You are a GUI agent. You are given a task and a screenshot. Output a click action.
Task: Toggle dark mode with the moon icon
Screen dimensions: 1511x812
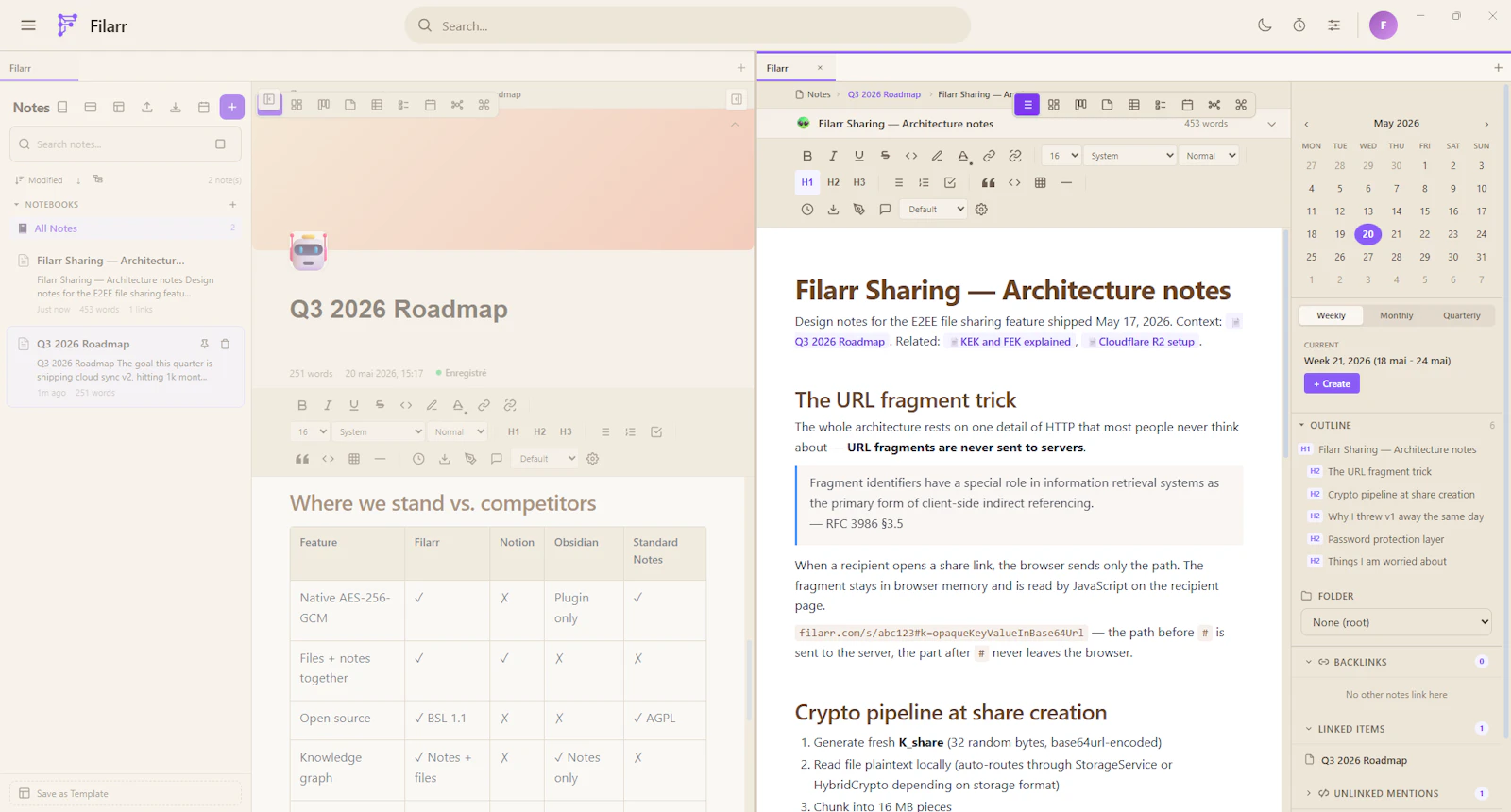1265,25
